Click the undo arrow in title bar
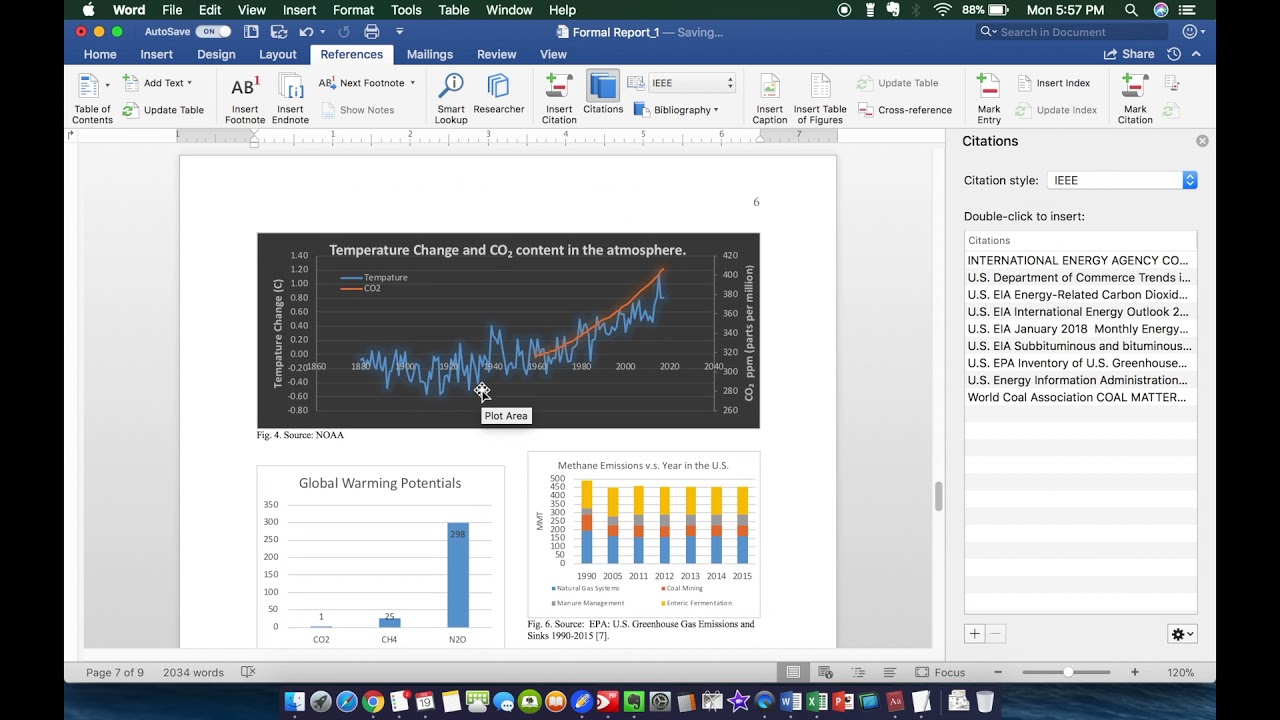 pyautogui.click(x=306, y=32)
